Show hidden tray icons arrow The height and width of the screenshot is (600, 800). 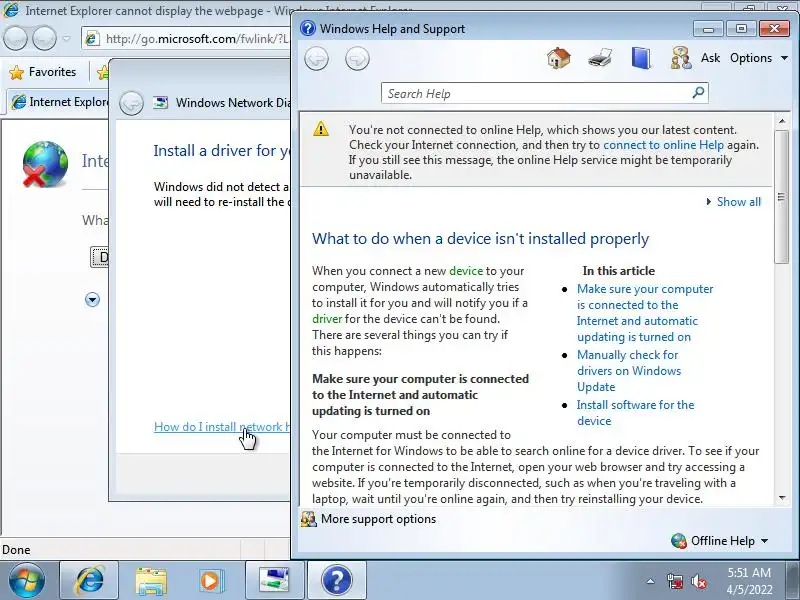tap(650, 581)
